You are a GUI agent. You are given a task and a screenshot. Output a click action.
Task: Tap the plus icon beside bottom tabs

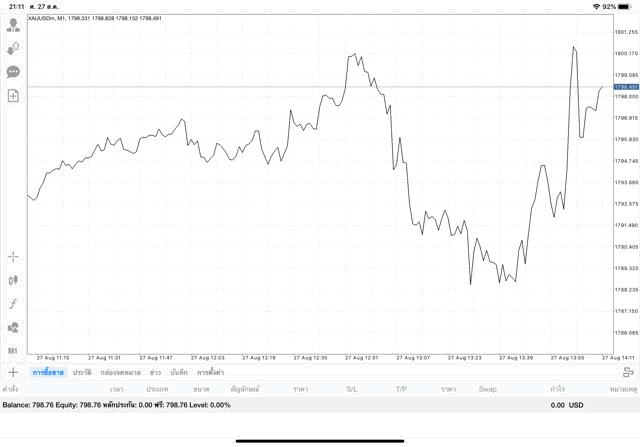pos(14,372)
